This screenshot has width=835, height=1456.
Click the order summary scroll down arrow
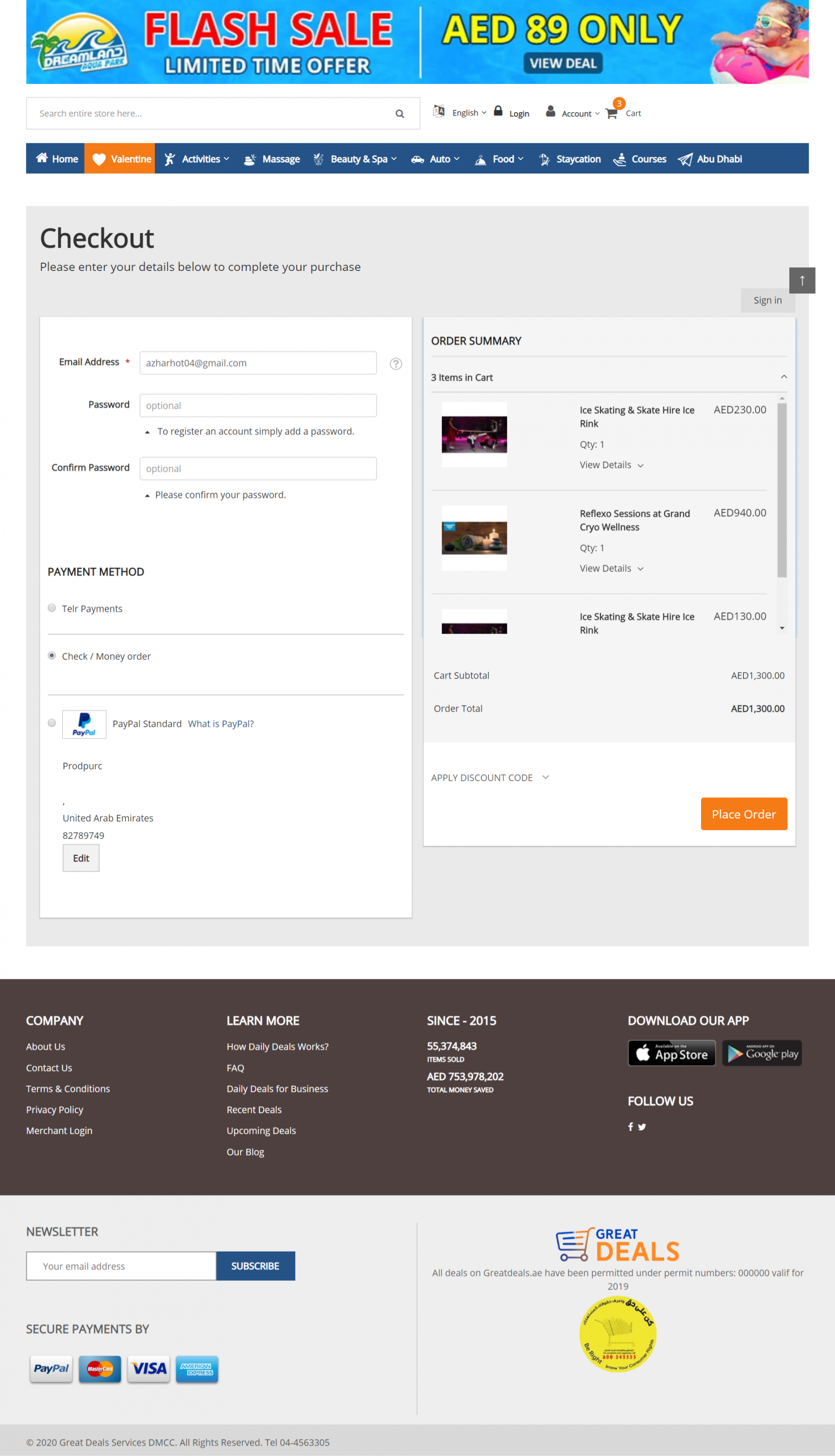point(782,629)
